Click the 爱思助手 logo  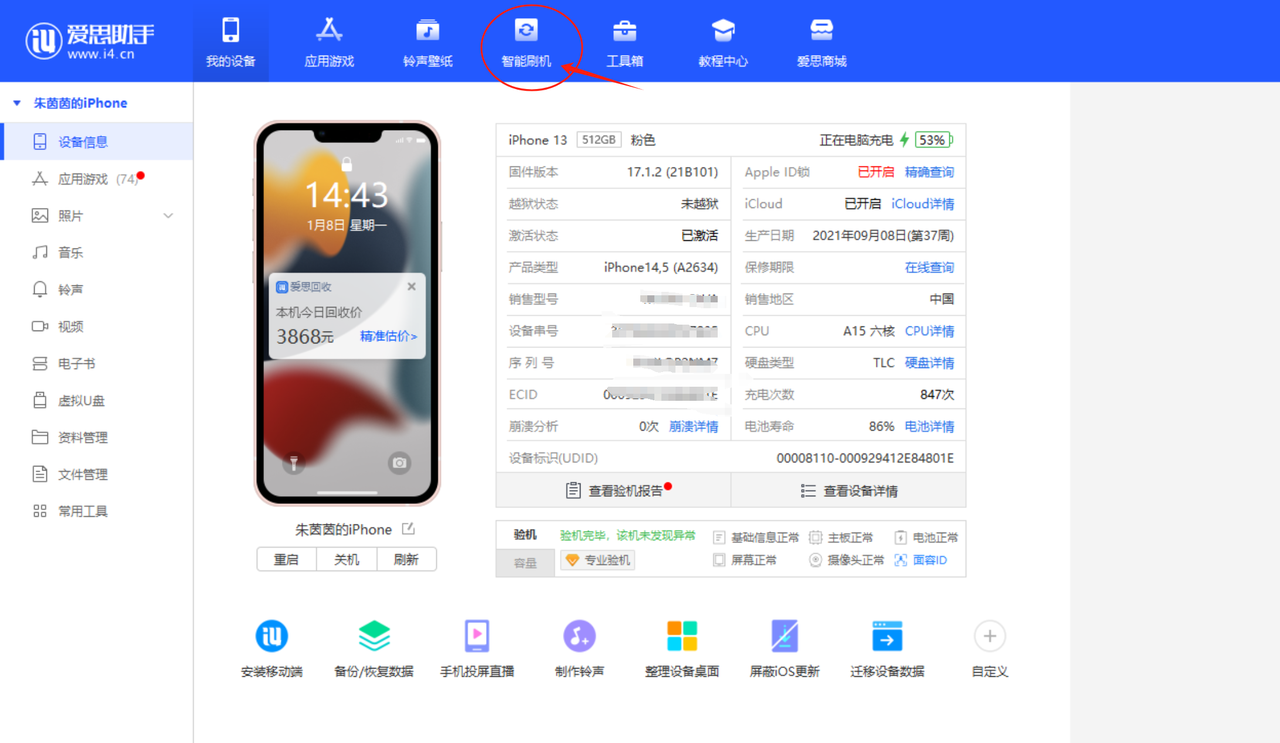click(90, 40)
